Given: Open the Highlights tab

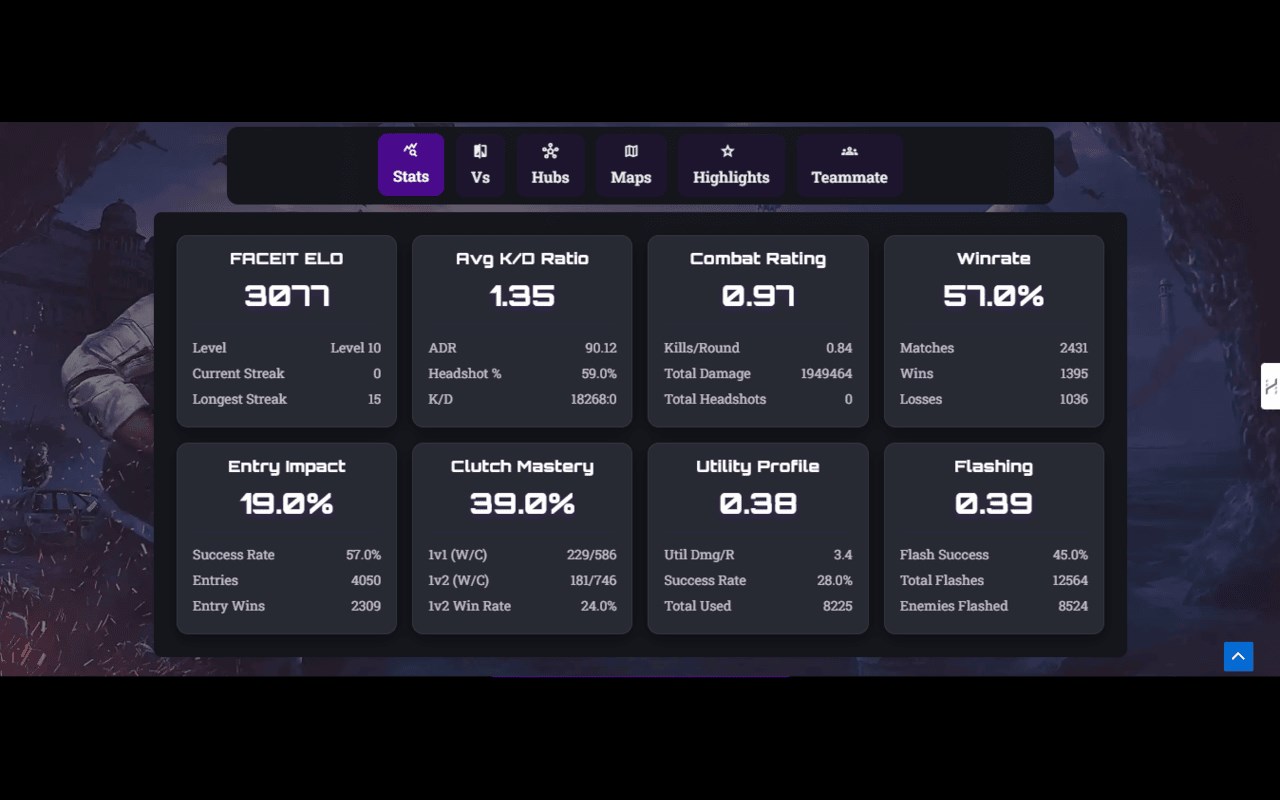Looking at the screenshot, I should (x=731, y=164).
